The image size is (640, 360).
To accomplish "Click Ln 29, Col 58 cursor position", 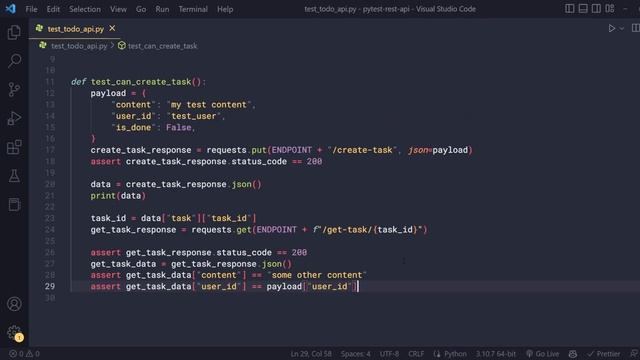I will [311, 354].
